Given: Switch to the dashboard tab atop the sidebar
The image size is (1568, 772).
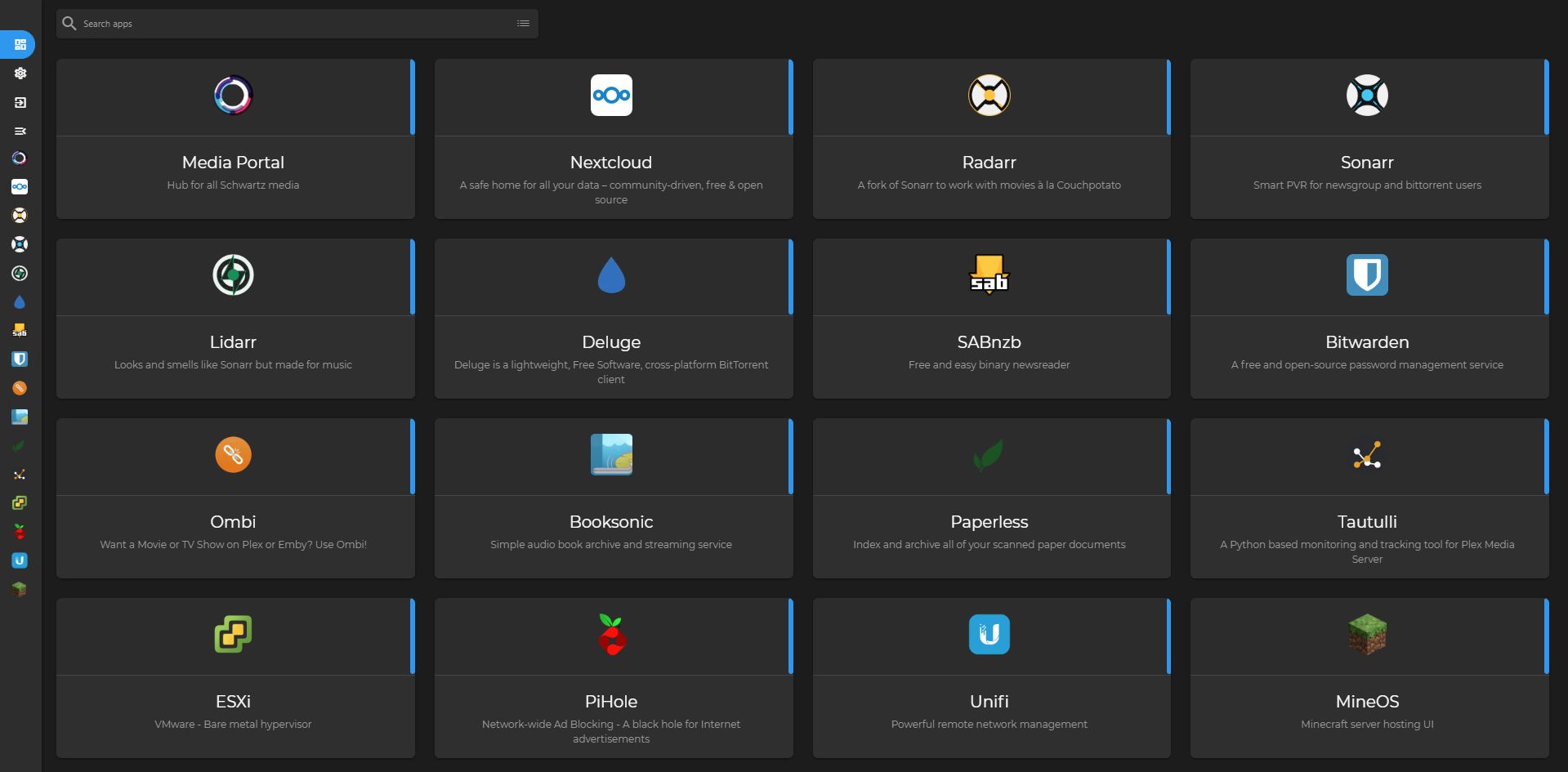Looking at the screenshot, I should (20, 44).
